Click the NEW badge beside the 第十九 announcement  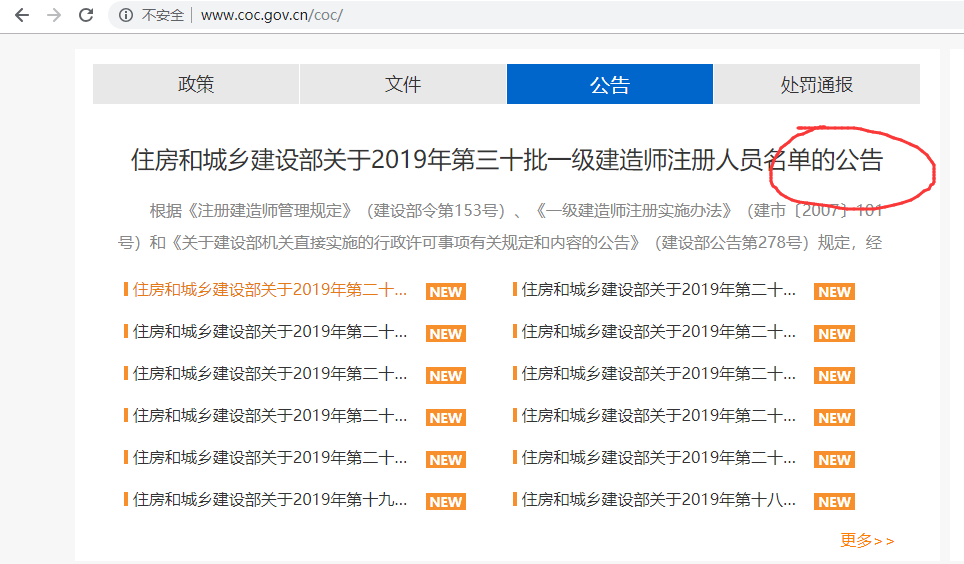coord(446,501)
